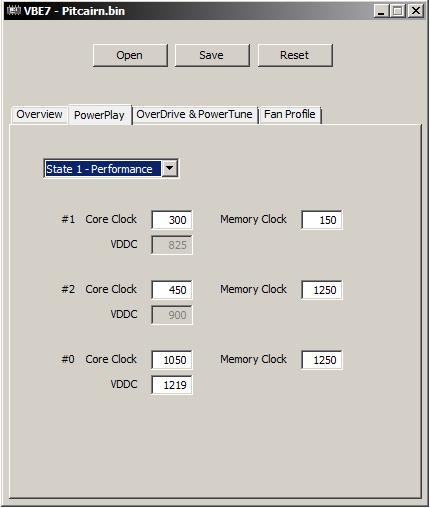The height and width of the screenshot is (508, 430).
Task: Click the VDDC label under #2
Action: (x=124, y=314)
